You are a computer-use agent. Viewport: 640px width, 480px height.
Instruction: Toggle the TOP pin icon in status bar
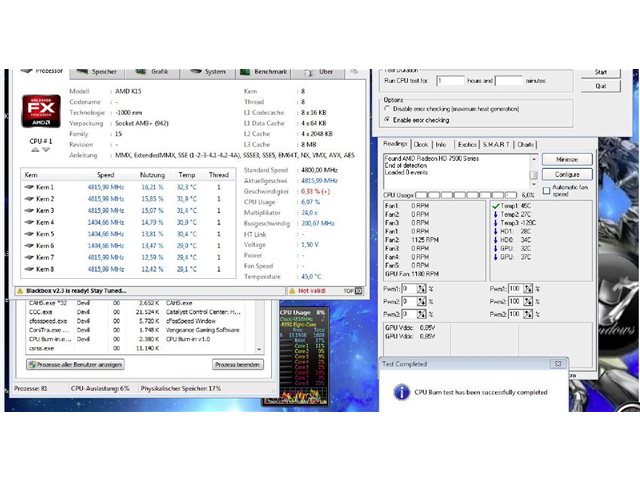[358, 291]
